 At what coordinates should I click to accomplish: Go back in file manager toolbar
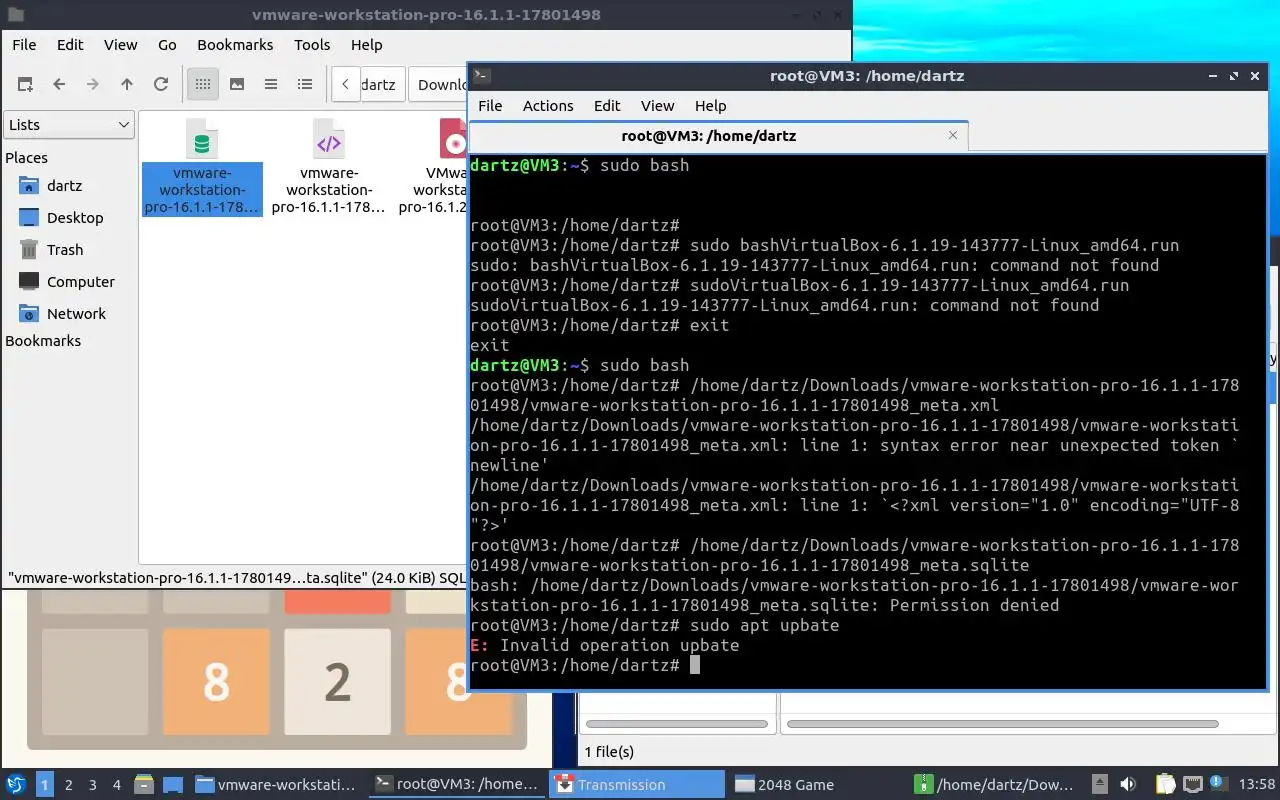click(59, 85)
